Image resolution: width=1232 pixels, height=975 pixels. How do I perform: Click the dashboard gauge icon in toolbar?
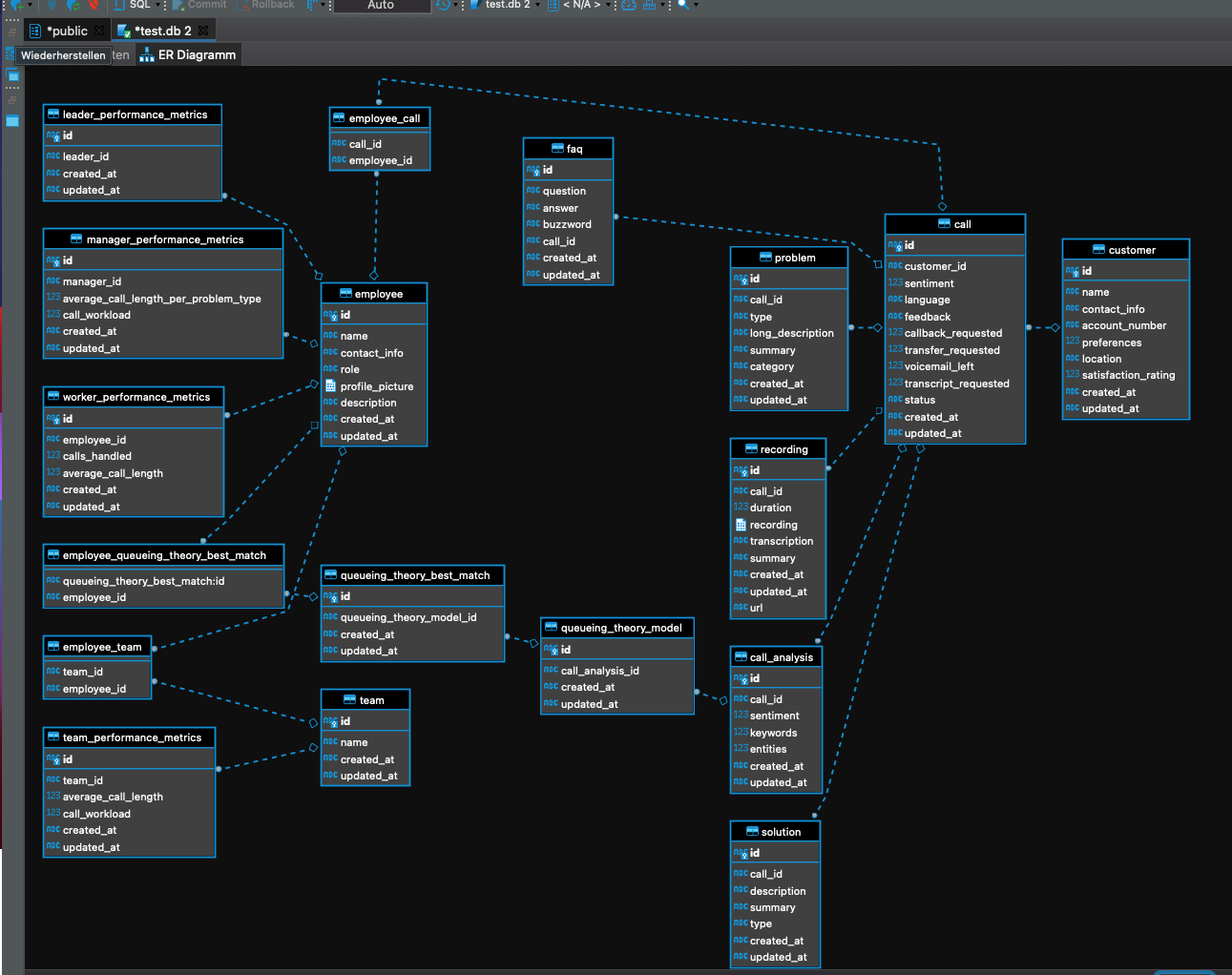[629, 5]
